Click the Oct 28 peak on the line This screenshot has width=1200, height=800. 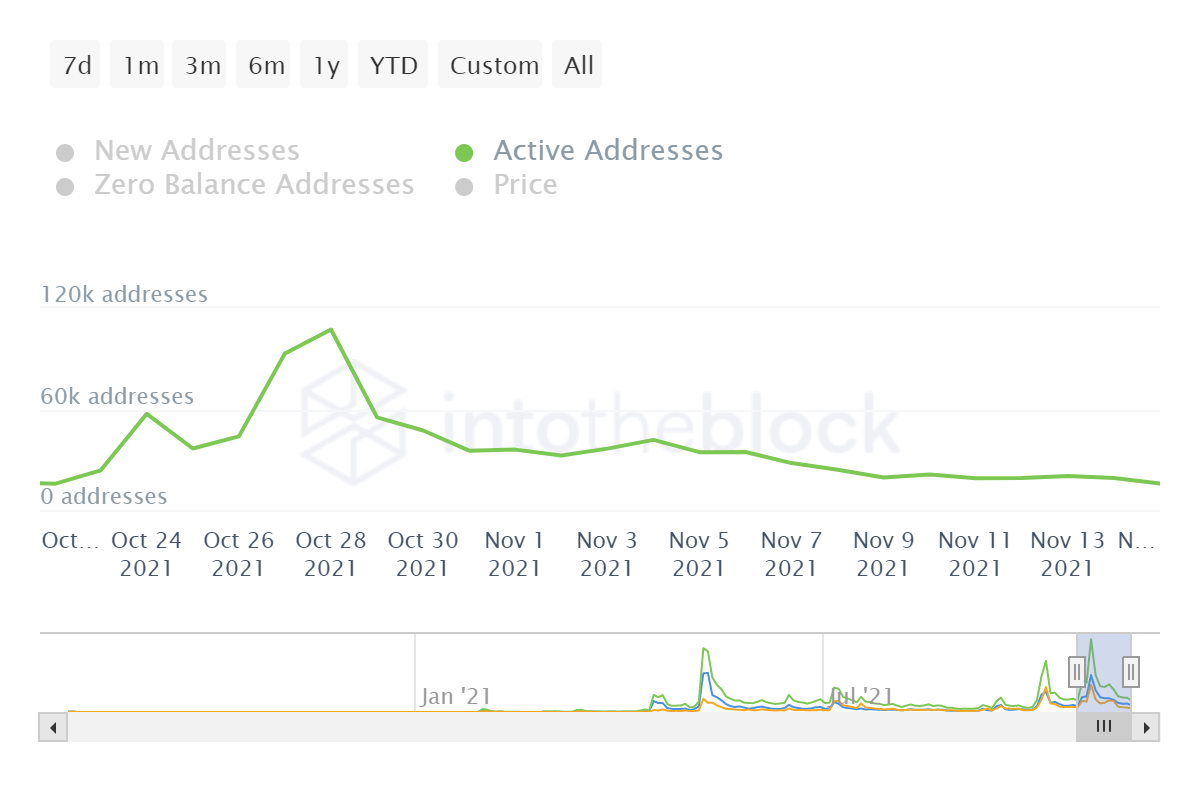330,329
